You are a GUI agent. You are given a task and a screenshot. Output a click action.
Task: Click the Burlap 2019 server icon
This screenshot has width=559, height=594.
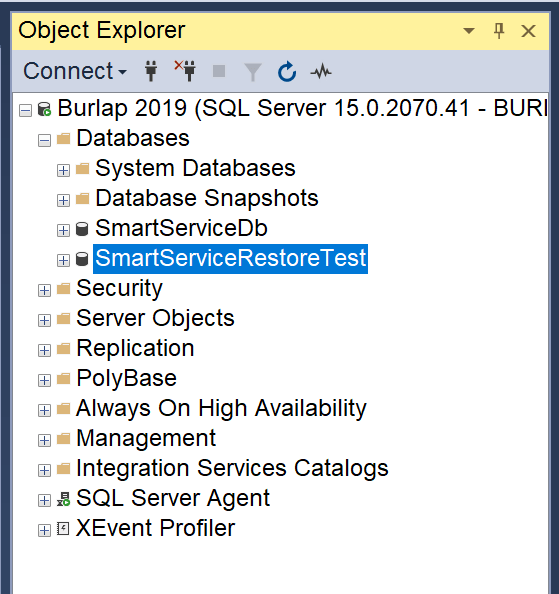click(44, 109)
